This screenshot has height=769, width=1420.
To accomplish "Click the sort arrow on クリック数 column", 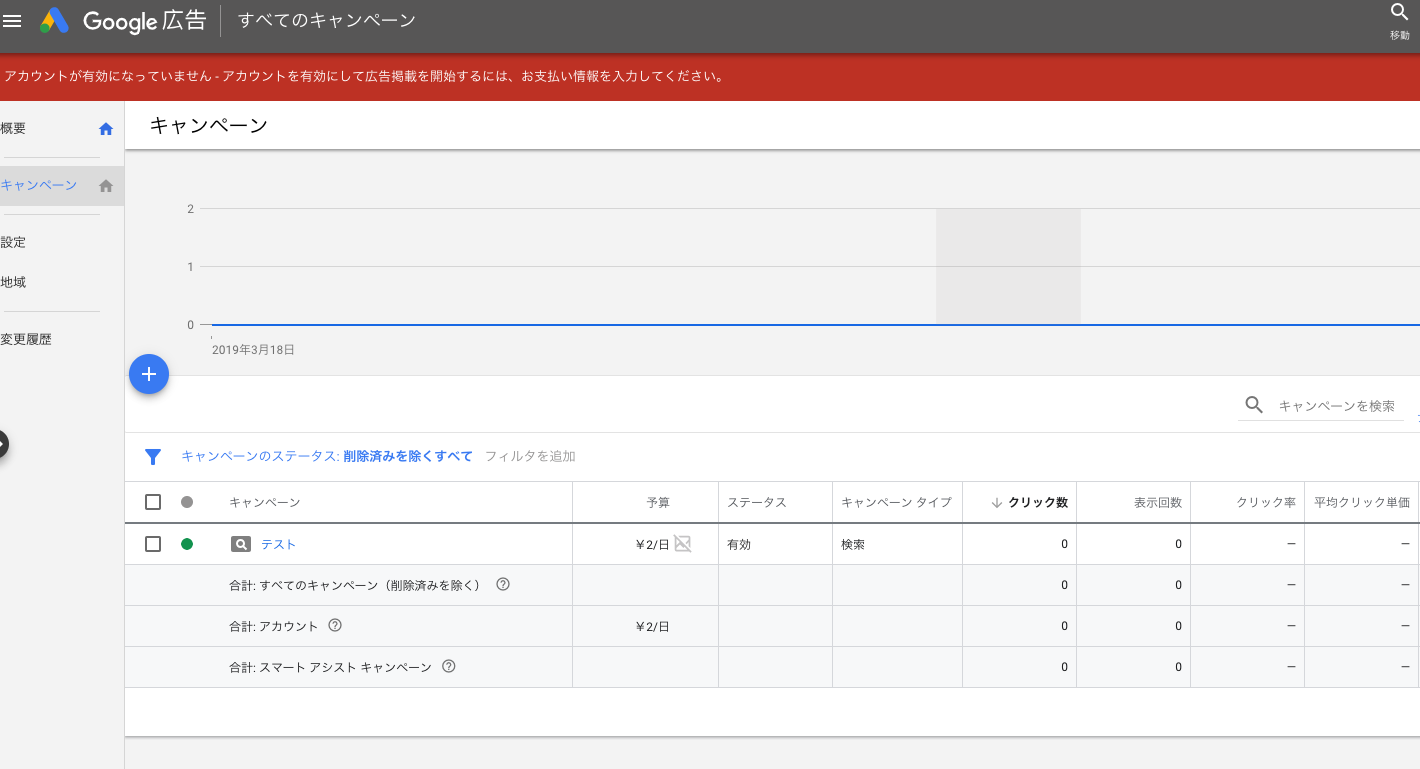I will [x=996, y=503].
